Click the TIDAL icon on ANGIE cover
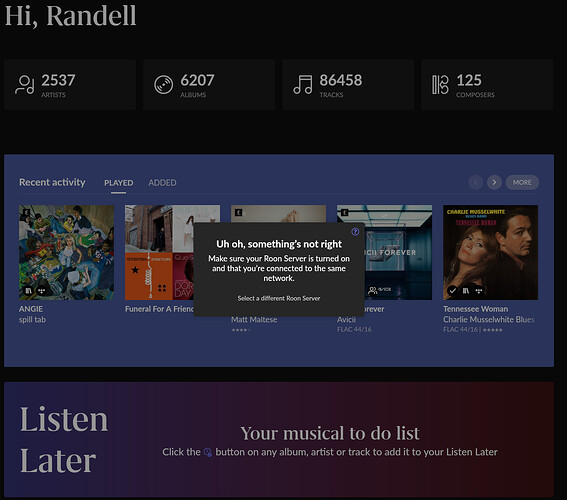Screen dimensions: 567x500 41,290
